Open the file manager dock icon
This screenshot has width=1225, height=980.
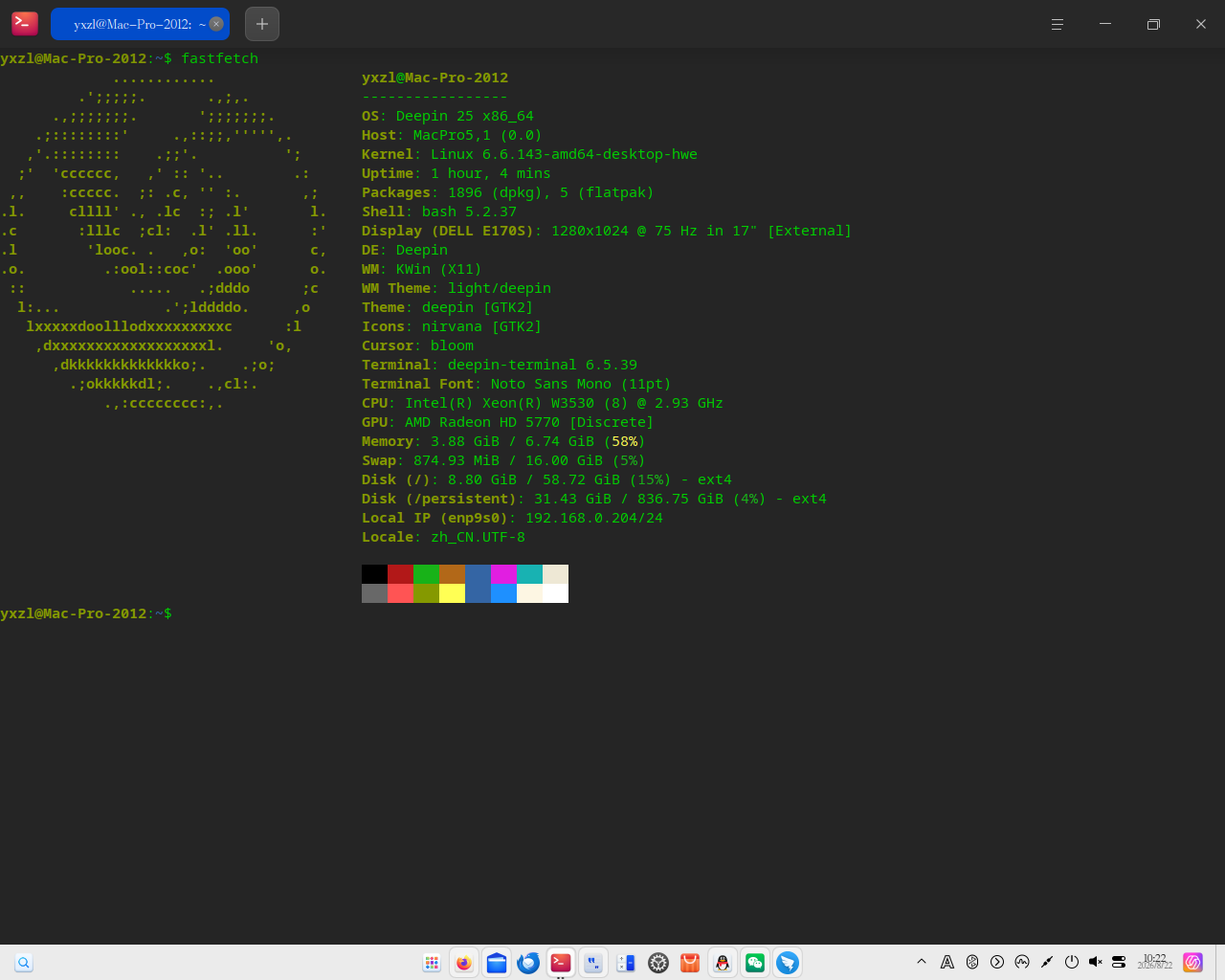pos(497,963)
